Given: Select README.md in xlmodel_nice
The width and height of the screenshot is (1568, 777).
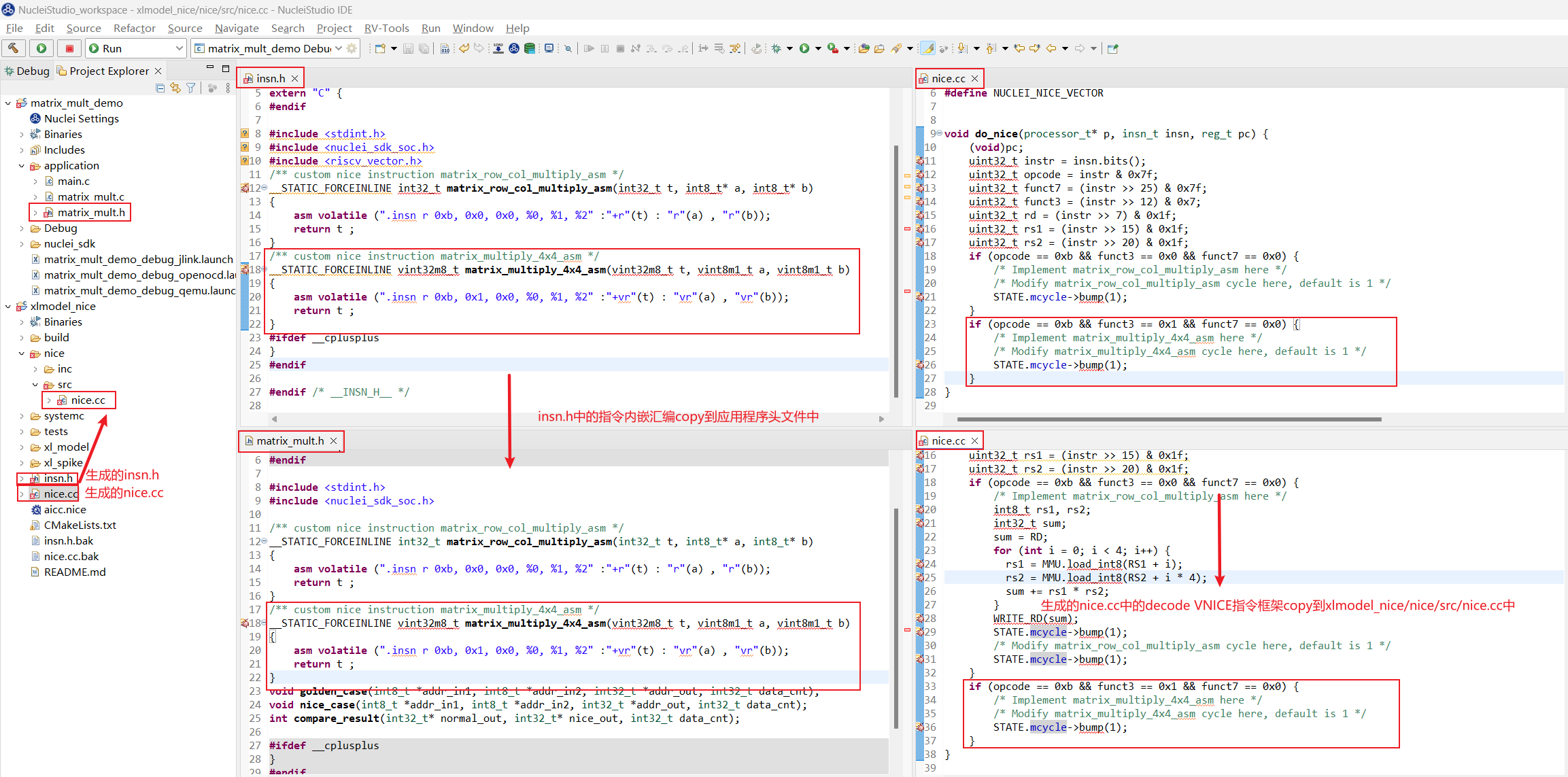Looking at the screenshot, I should click(75, 572).
